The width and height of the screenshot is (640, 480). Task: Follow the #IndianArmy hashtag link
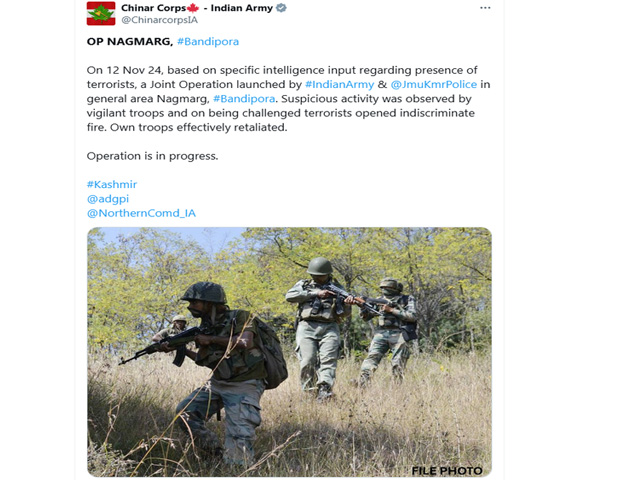click(339, 84)
